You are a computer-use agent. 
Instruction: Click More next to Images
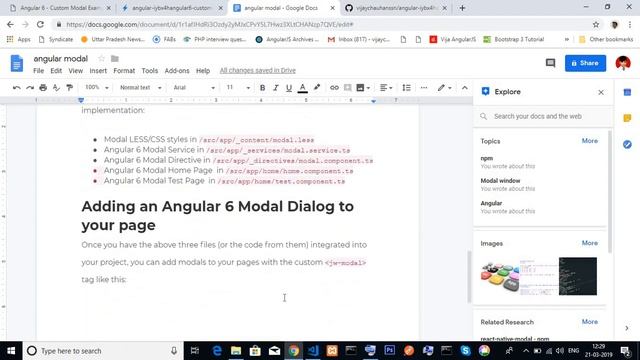click(589, 243)
